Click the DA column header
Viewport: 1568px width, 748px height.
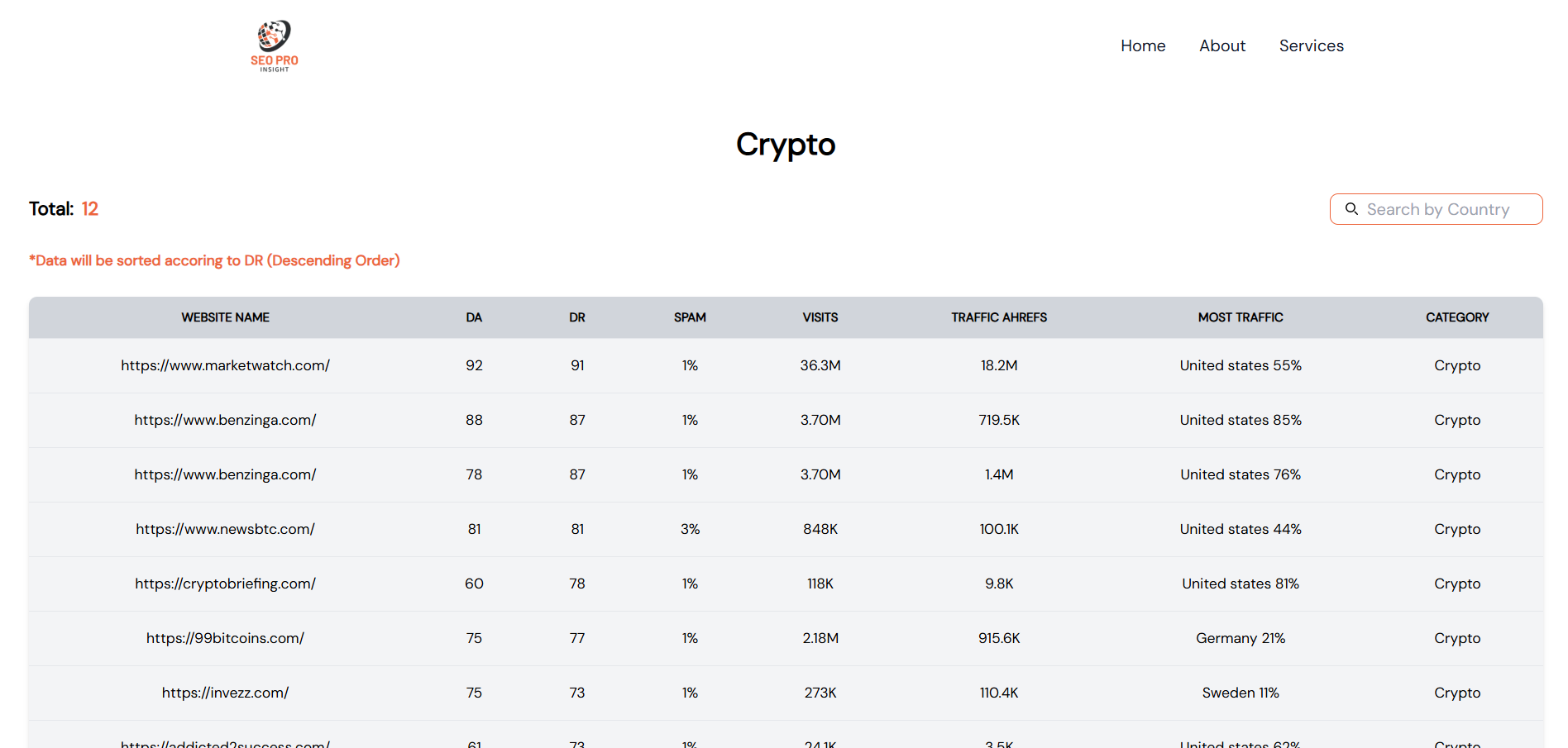474,317
